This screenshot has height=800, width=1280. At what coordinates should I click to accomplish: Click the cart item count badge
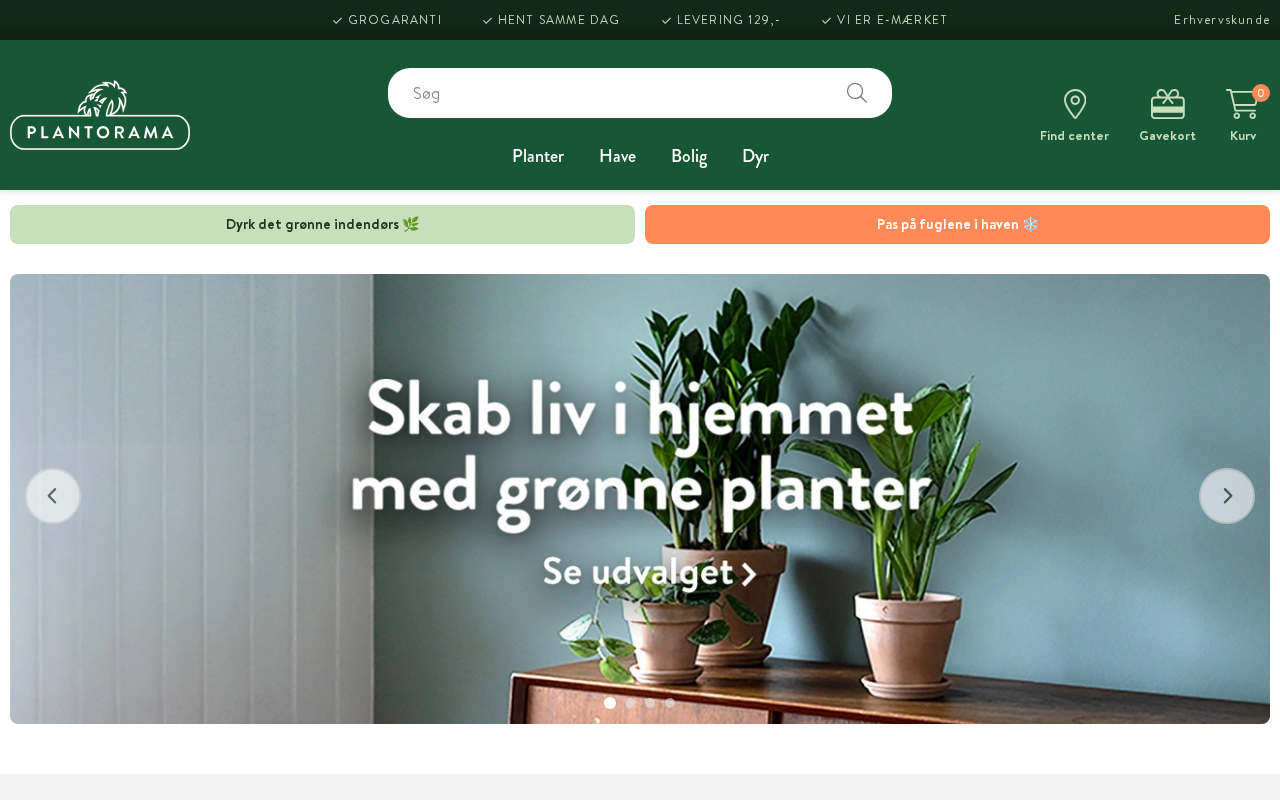point(1261,93)
